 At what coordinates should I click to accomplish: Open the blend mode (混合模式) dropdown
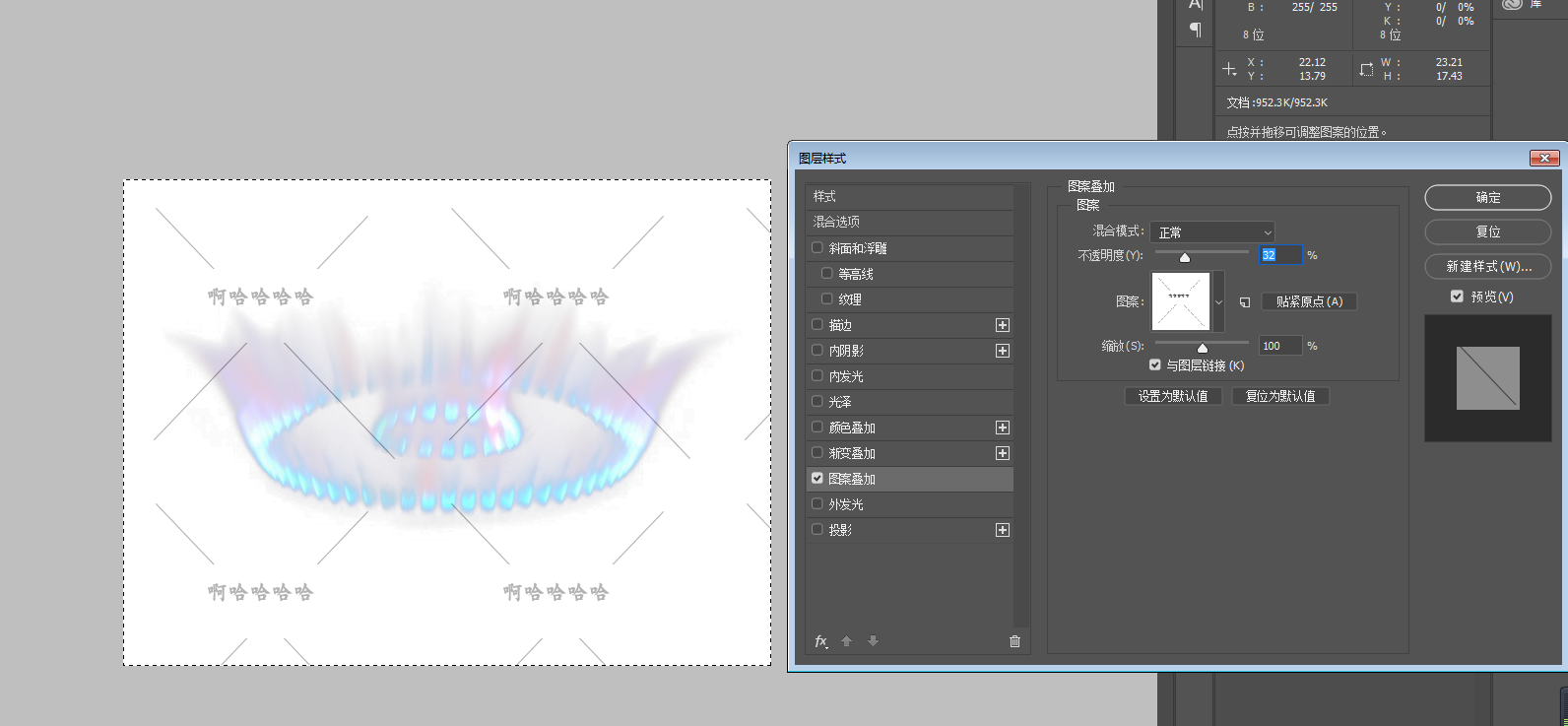pyautogui.click(x=1212, y=232)
